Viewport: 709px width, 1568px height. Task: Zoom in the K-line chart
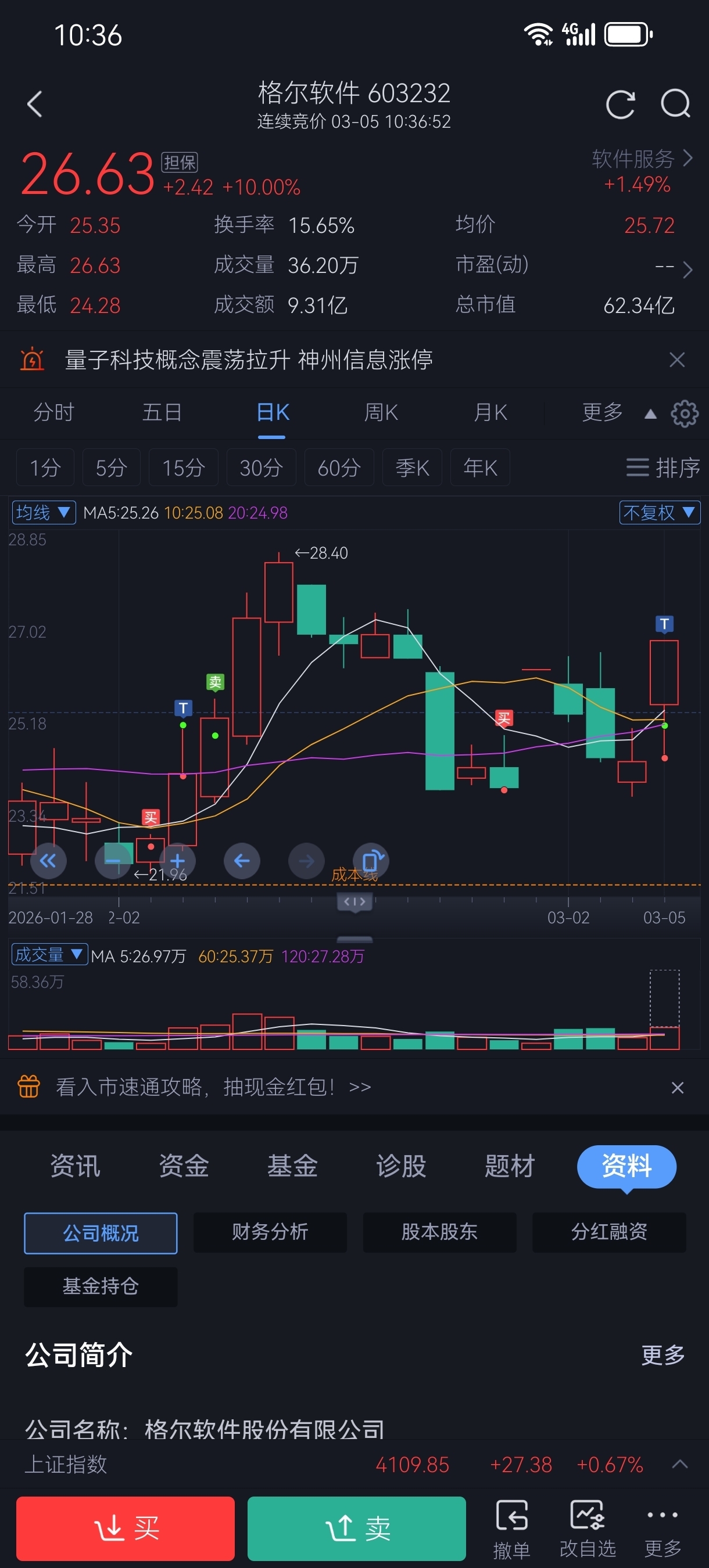click(x=177, y=860)
